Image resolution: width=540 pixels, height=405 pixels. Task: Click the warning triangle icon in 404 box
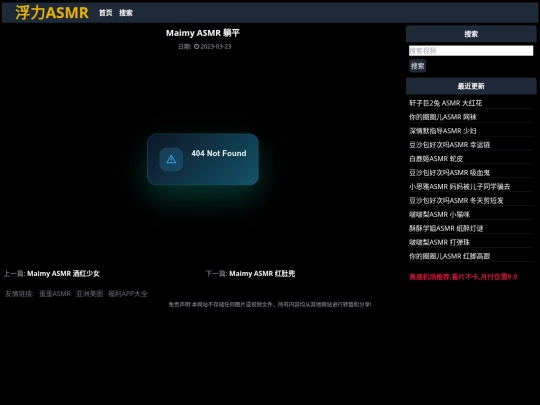click(x=171, y=159)
